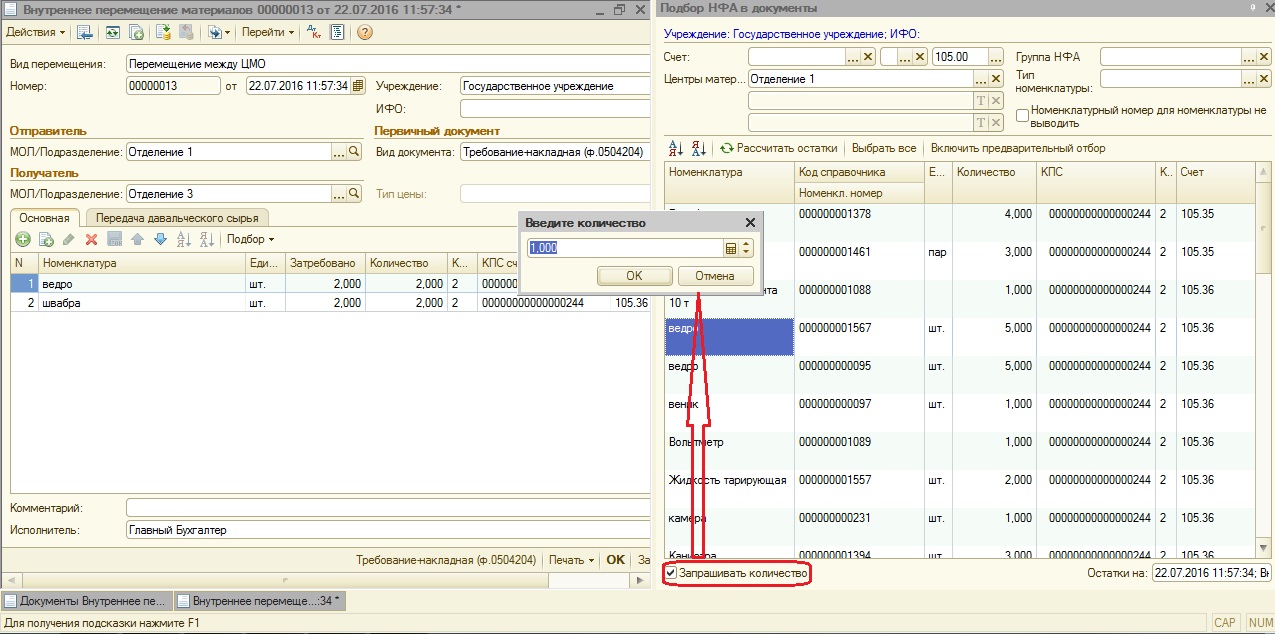Click OK button at document bottom
Viewport: 1275px width, 634px height.
pos(616,560)
